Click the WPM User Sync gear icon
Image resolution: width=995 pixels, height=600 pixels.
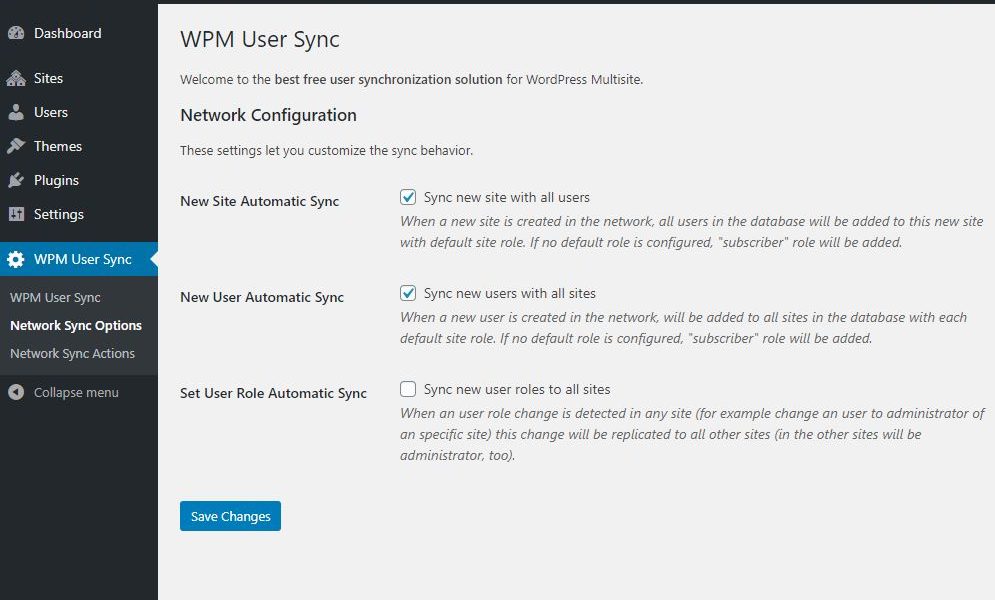click(16, 259)
